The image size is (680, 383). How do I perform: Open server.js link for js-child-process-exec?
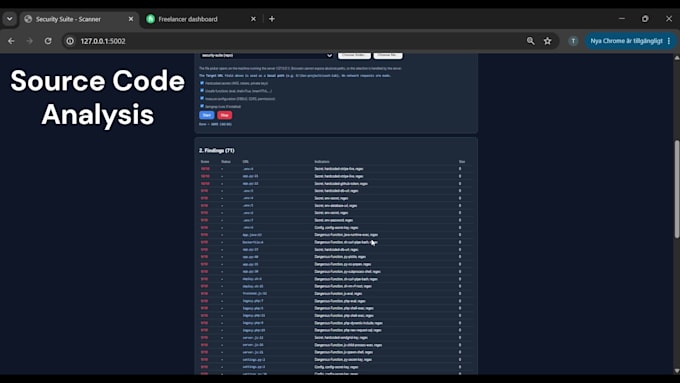253,345
